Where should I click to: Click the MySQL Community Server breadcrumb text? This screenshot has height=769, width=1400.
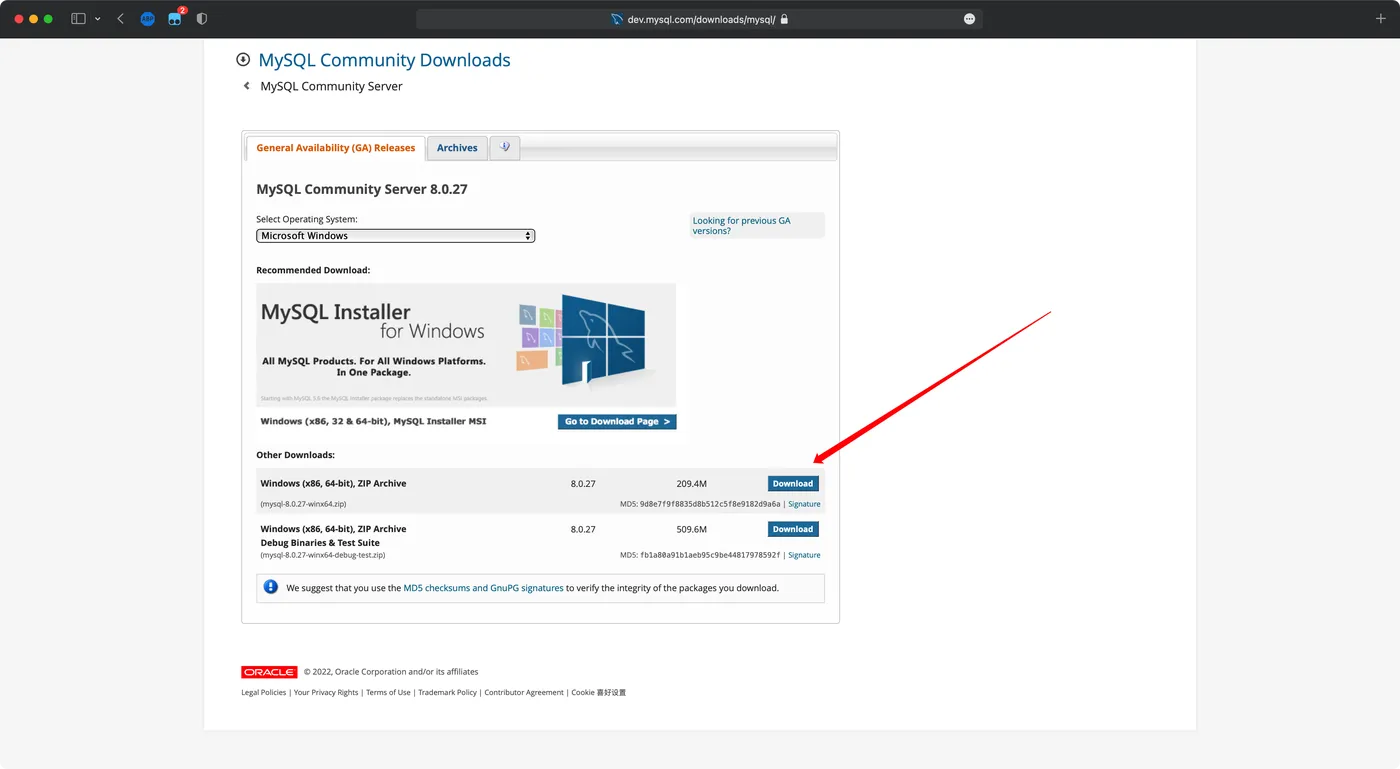331,86
